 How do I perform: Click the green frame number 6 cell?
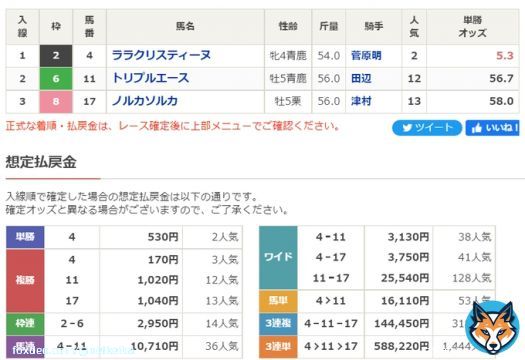pyautogui.click(x=56, y=78)
